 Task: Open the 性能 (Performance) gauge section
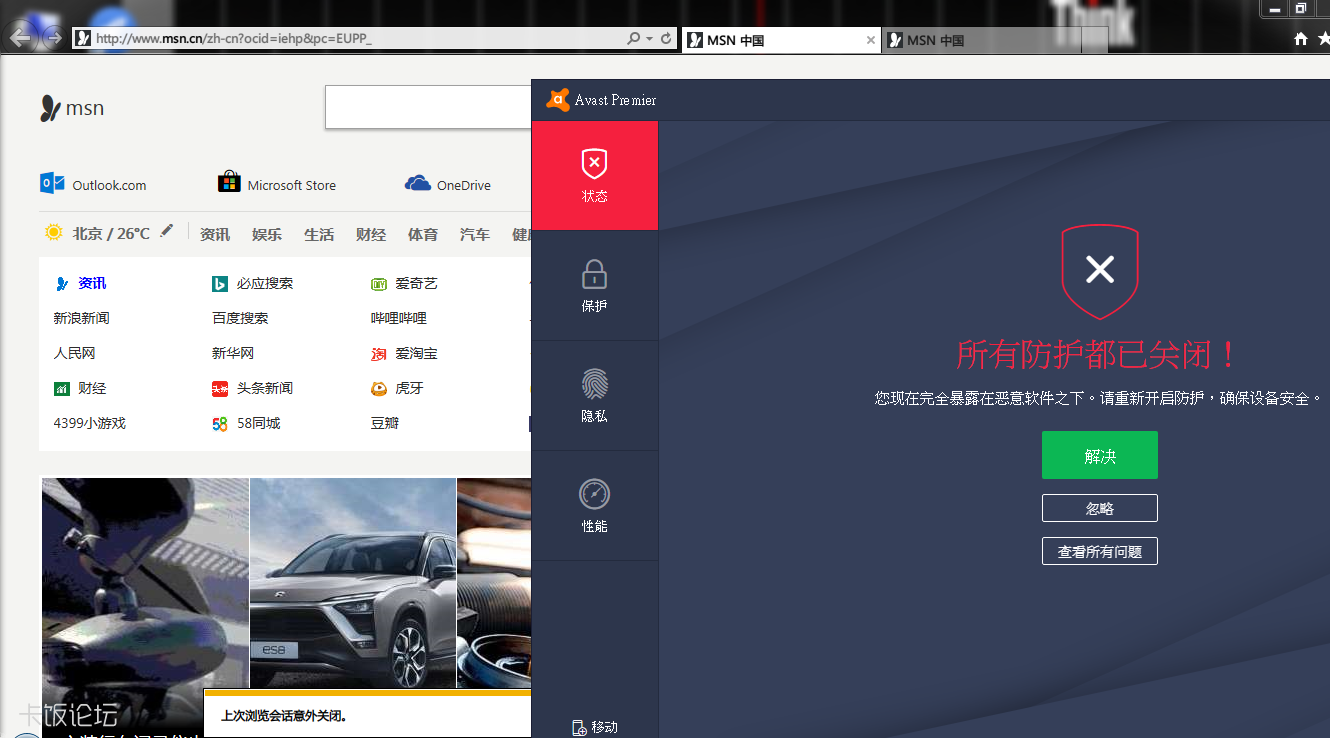594,505
